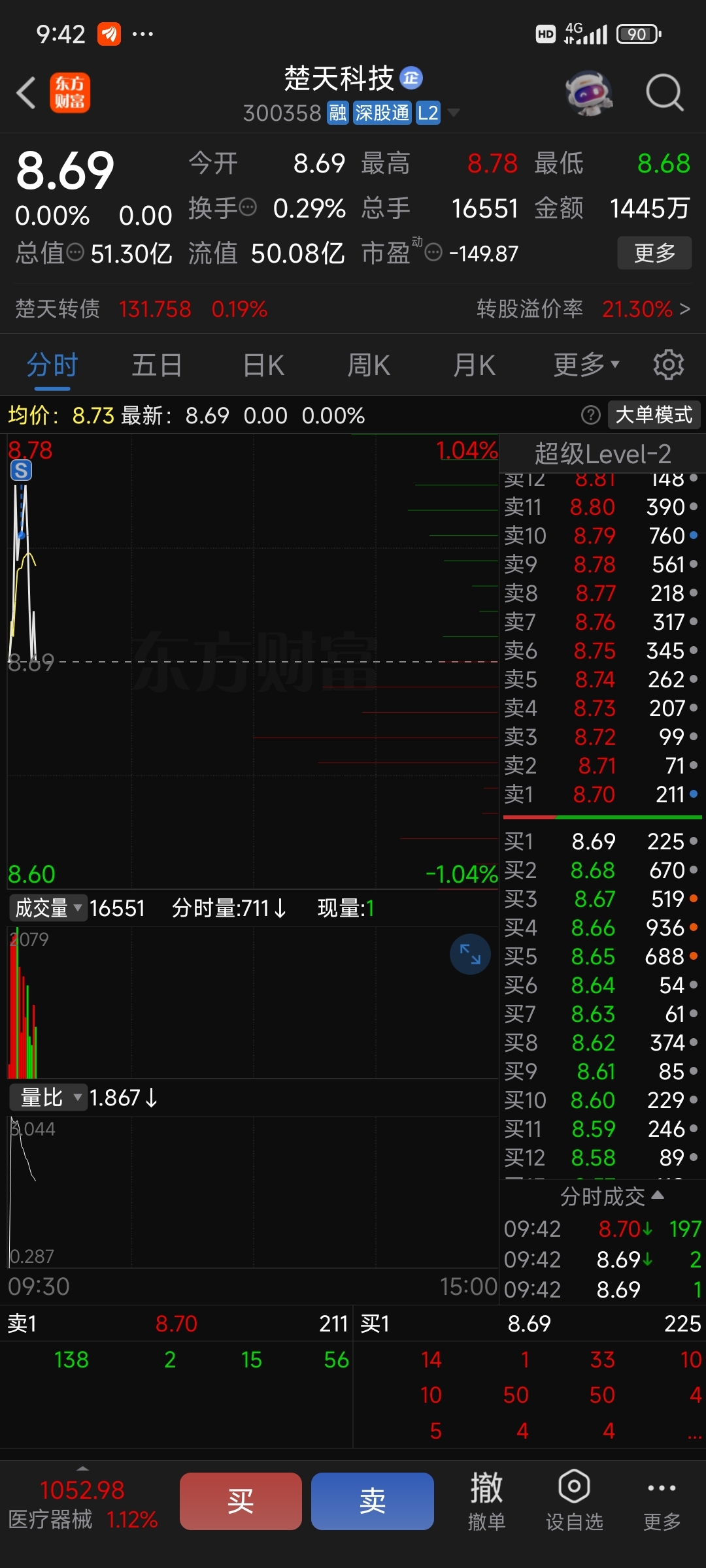Tap the minute price chart area
This screenshot has height=1568, width=706.
point(252,661)
